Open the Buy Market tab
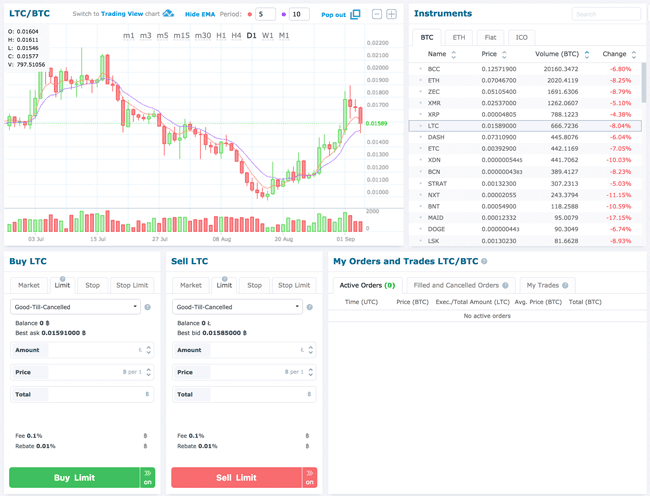 point(29,286)
